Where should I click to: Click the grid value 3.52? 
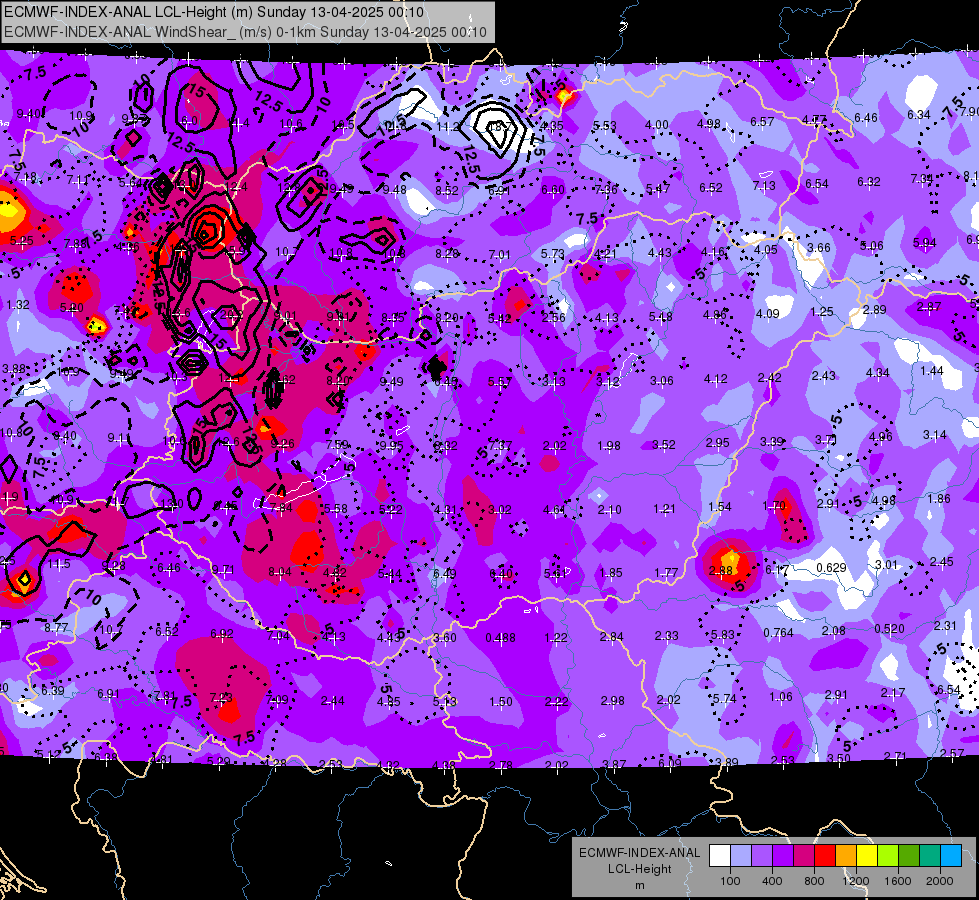click(664, 444)
